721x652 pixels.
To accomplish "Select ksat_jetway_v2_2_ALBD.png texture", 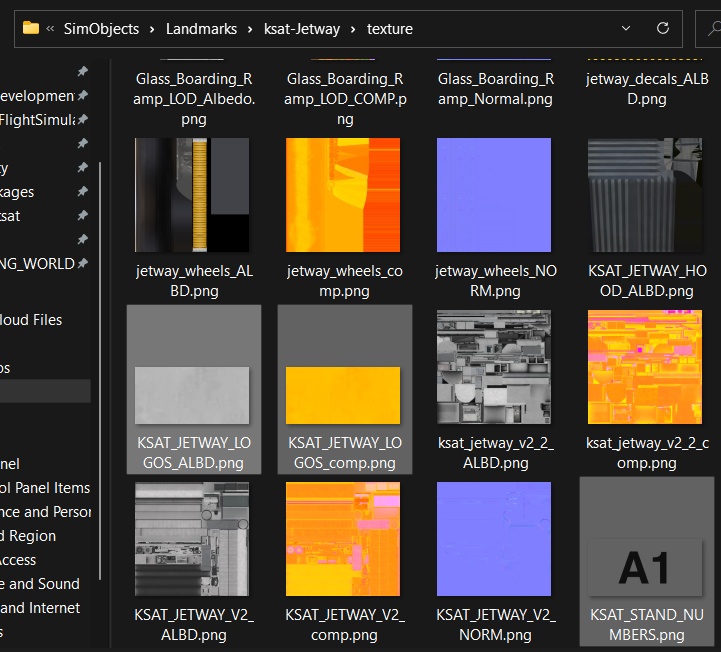I will [494, 367].
